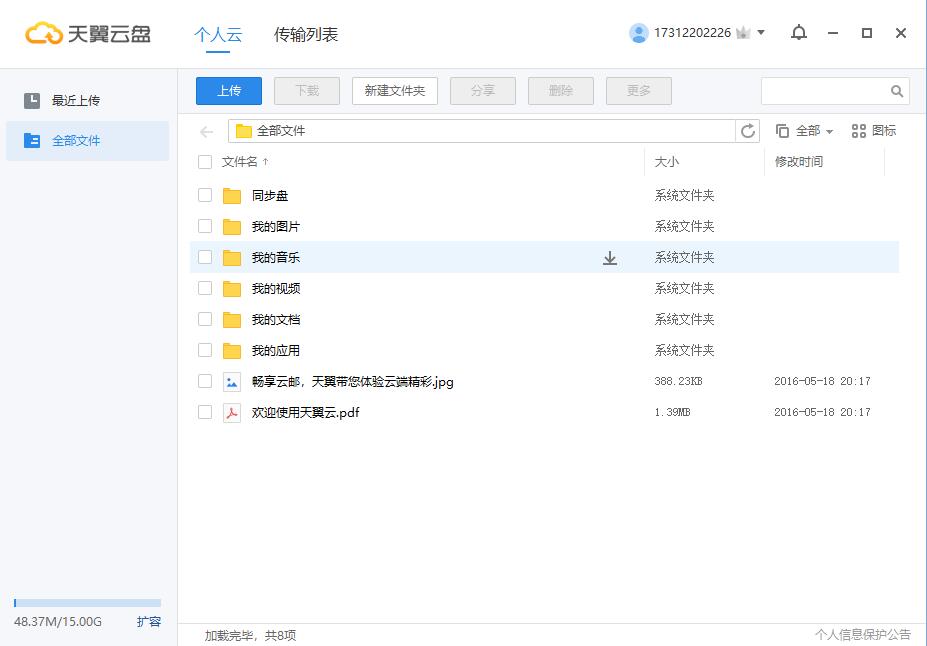Click the 最近上传 clock icon
Image resolution: width=927 pixels, height=646 pixels.
32,100
